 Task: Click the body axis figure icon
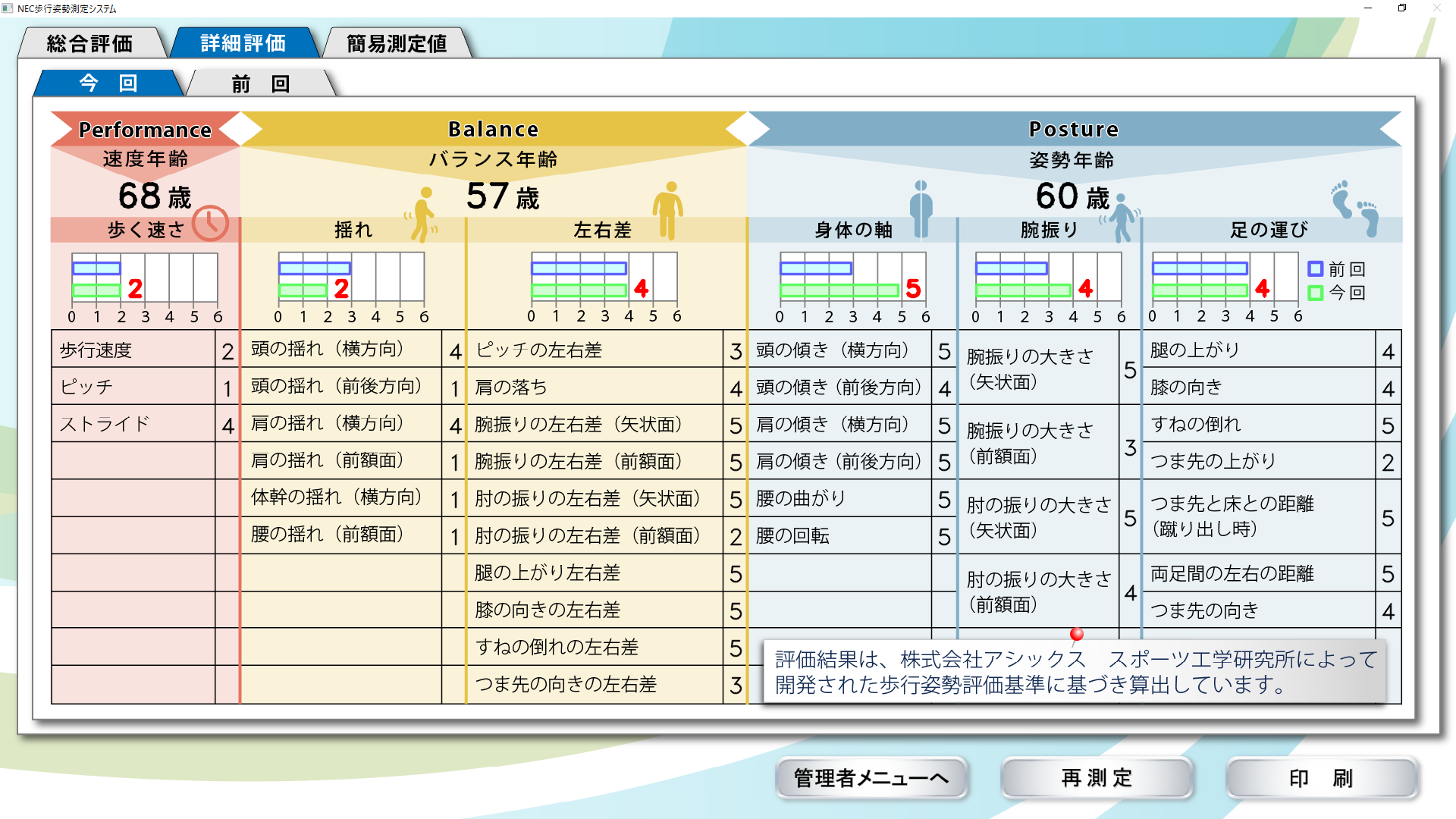point(921,209)
